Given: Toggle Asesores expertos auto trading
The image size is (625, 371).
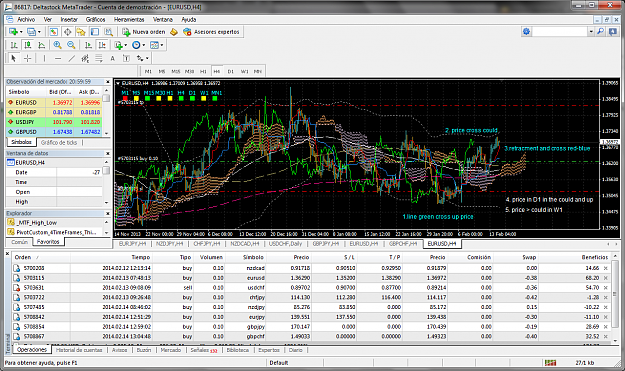Looking at the screenshot, I should click(211, 31).
